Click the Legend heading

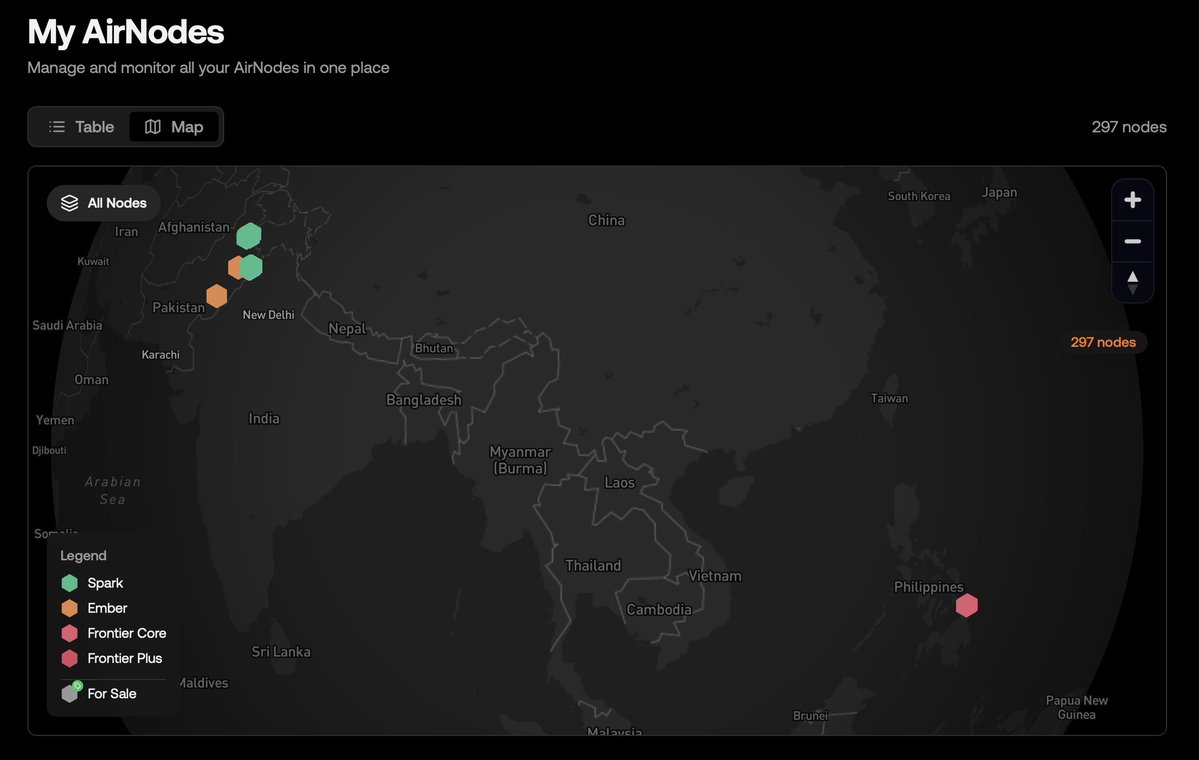point(83,556)
